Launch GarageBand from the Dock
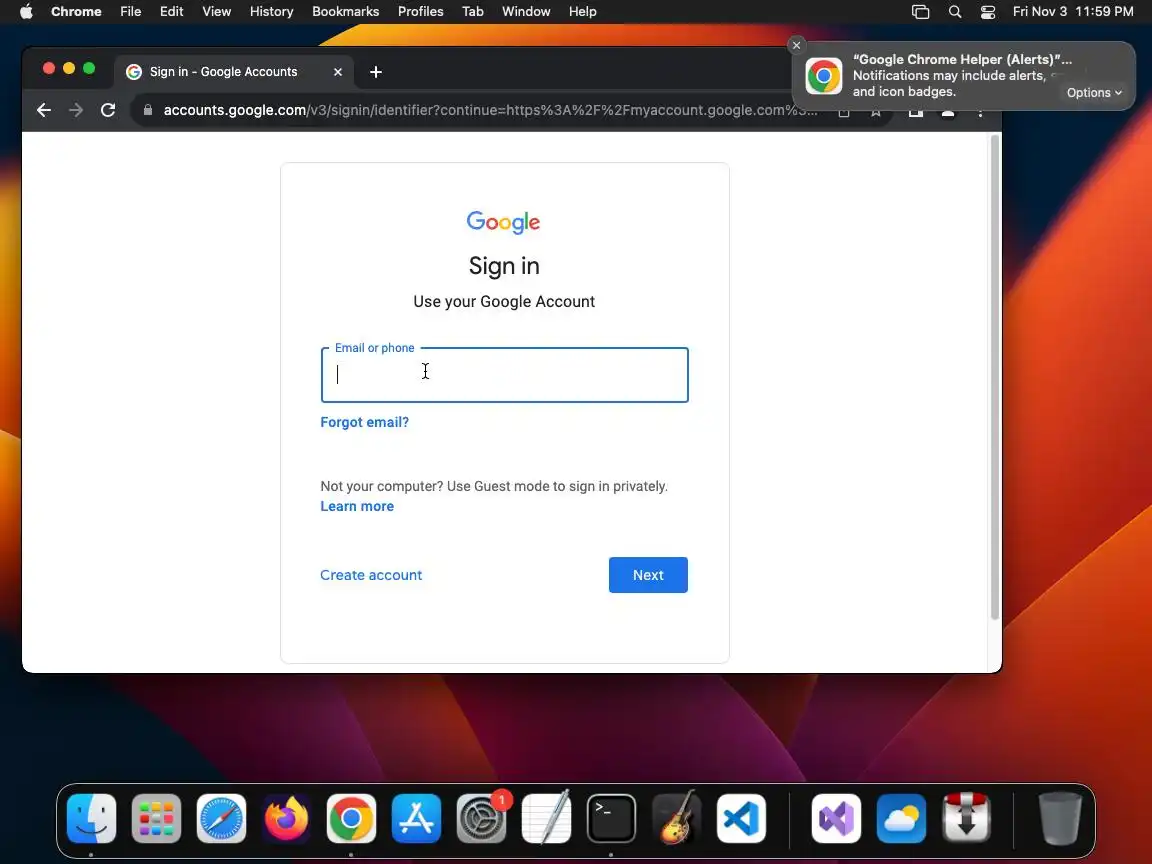1152x864 pixels. coord(677,818)
